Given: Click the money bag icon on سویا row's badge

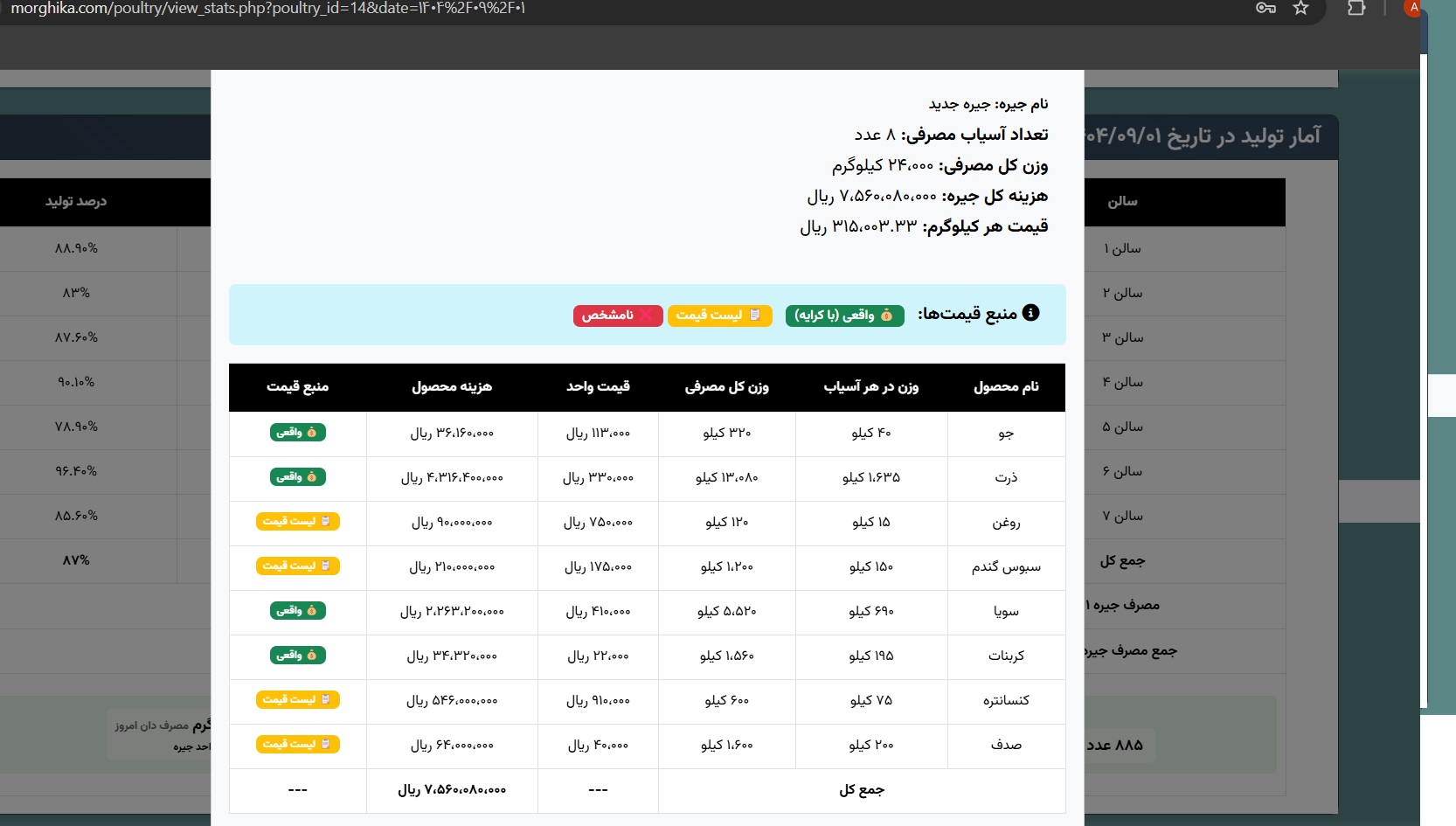Looking at the screenshot, I should tap(311, 610).
